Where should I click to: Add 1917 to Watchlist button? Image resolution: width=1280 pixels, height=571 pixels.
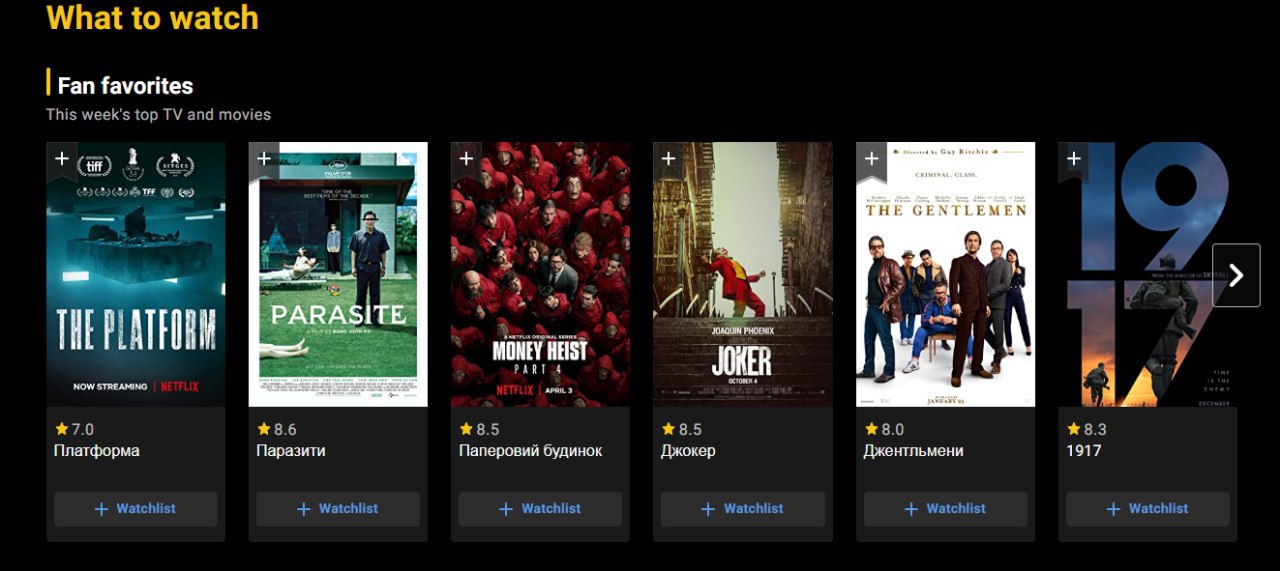tap(1148, 509)
